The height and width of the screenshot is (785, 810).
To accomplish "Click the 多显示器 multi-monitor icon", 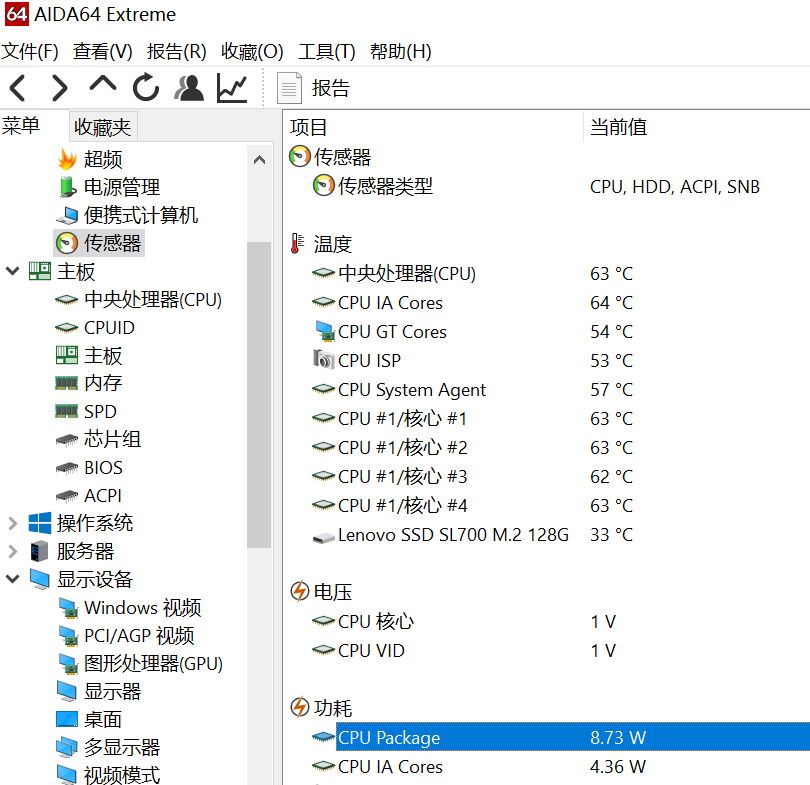I will 67,747.
